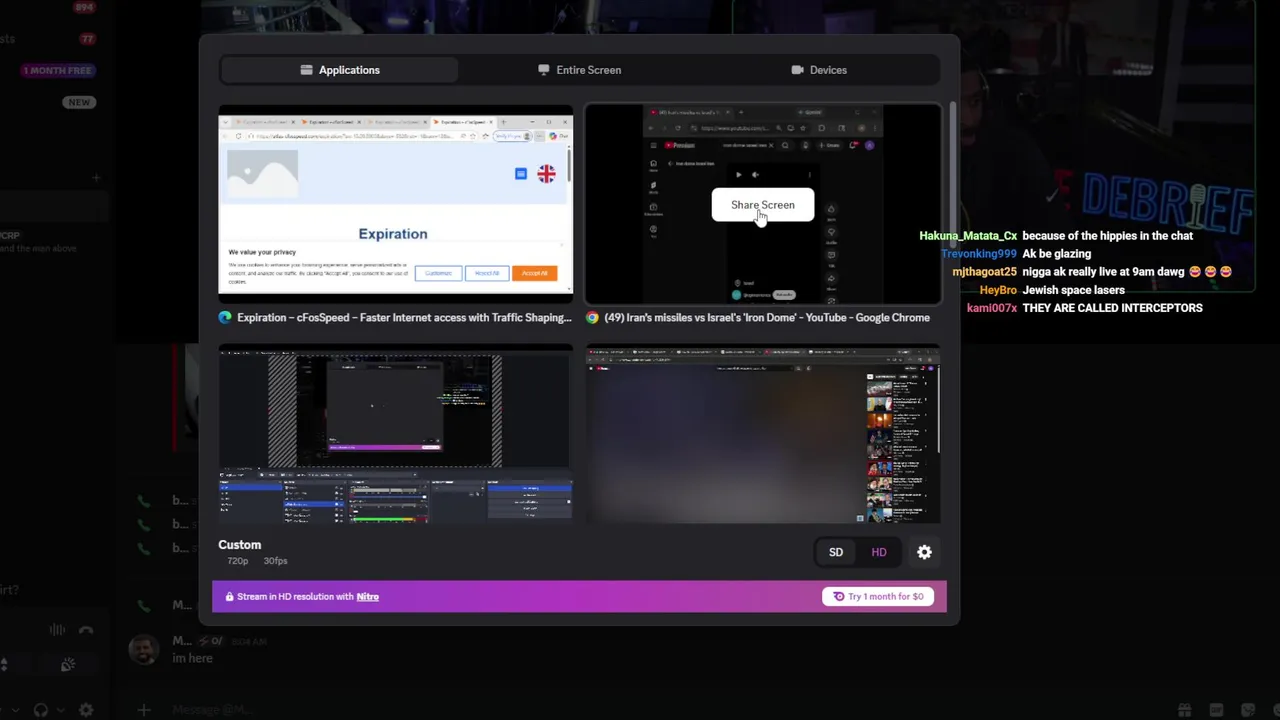This screenshot has width=1280, height=720.
Task: Click chat username kami007x
Action: [992, 308]
